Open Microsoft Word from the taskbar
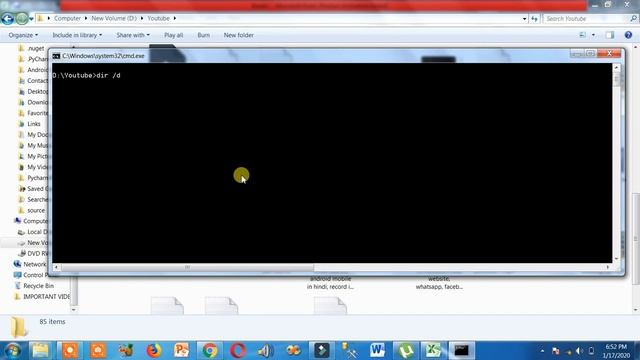 377,351
